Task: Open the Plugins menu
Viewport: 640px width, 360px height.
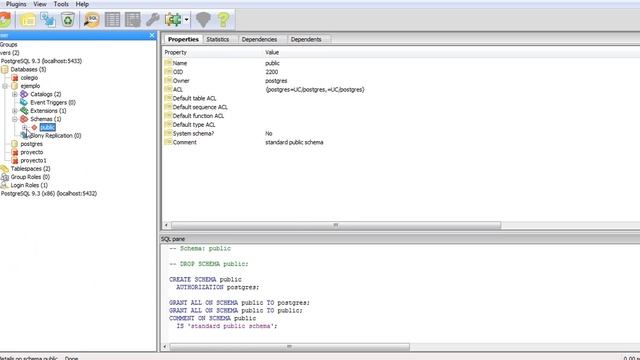Action: pyautogui.click(x=16, y=4)
